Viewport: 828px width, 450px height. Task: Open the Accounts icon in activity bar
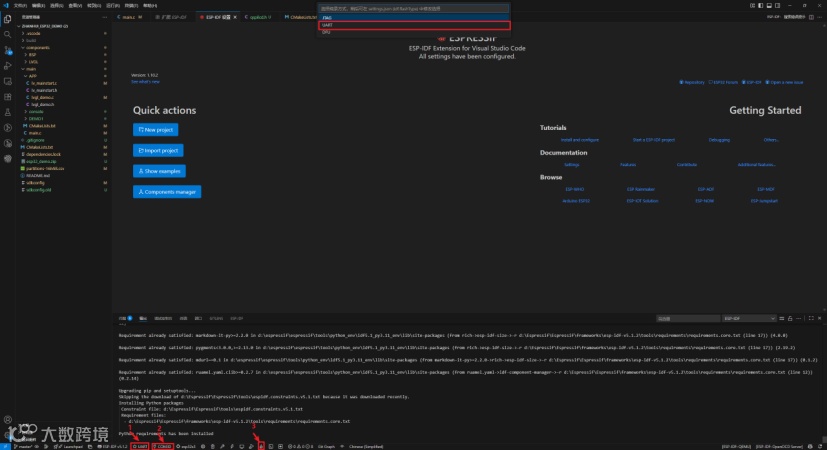[x=7, y=419]
